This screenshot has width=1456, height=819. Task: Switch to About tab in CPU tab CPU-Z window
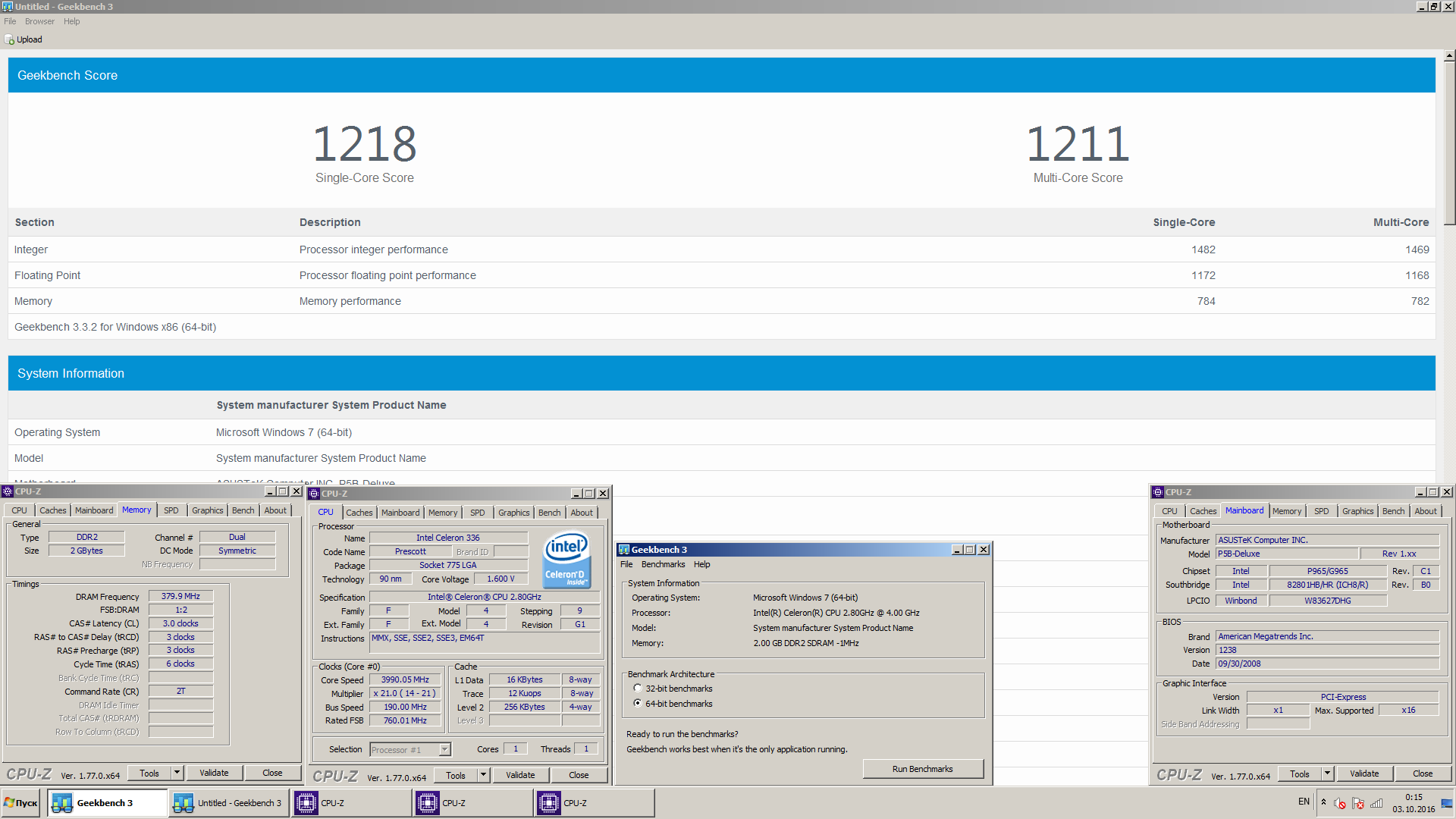582,513
